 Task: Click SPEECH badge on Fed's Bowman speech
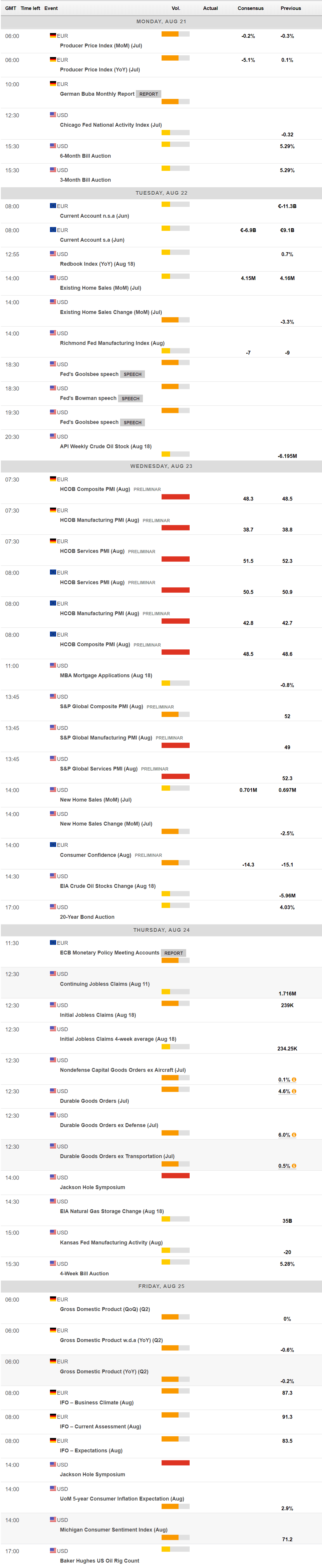pyautogui.click(x=130, y=399)
